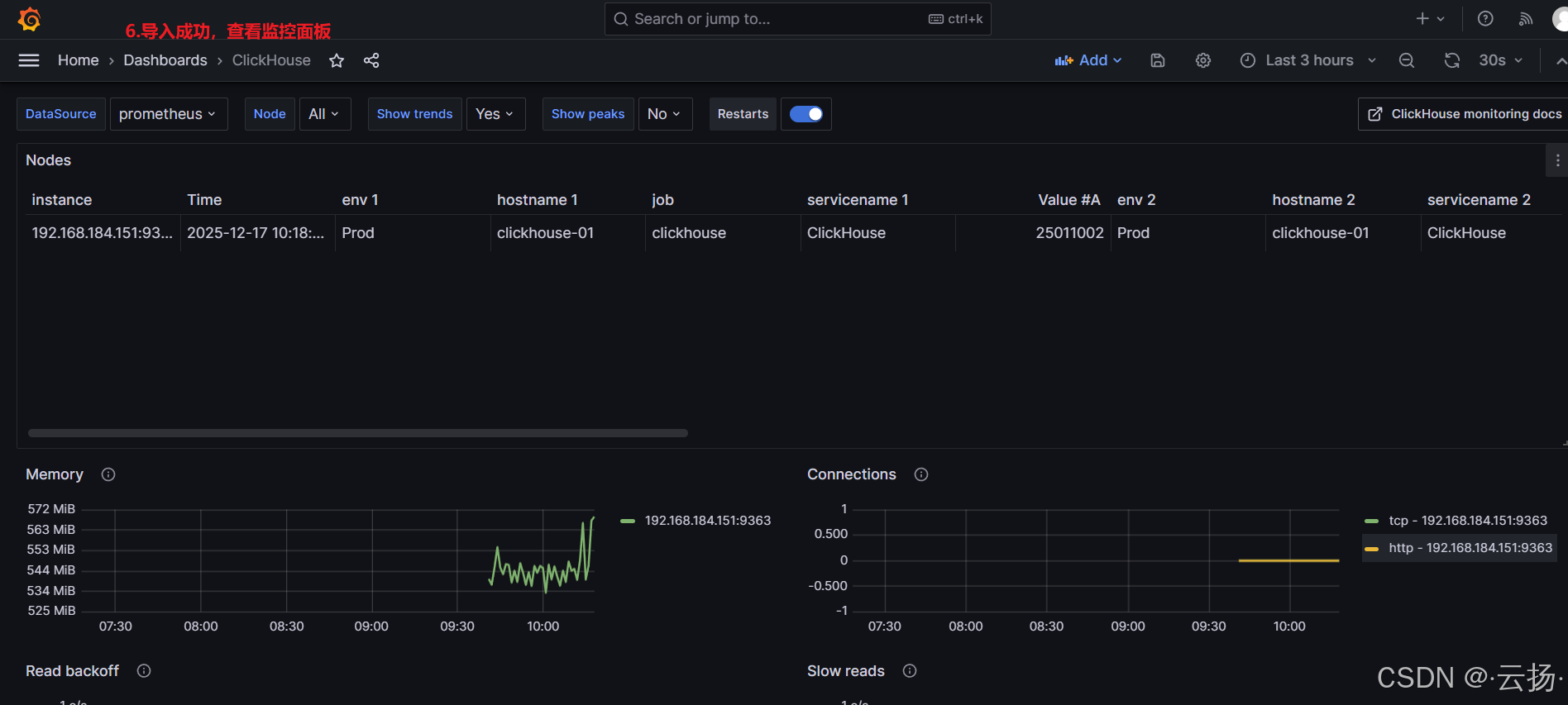
Task: Go to Dashboards breadcrumb
Action: 165,60
